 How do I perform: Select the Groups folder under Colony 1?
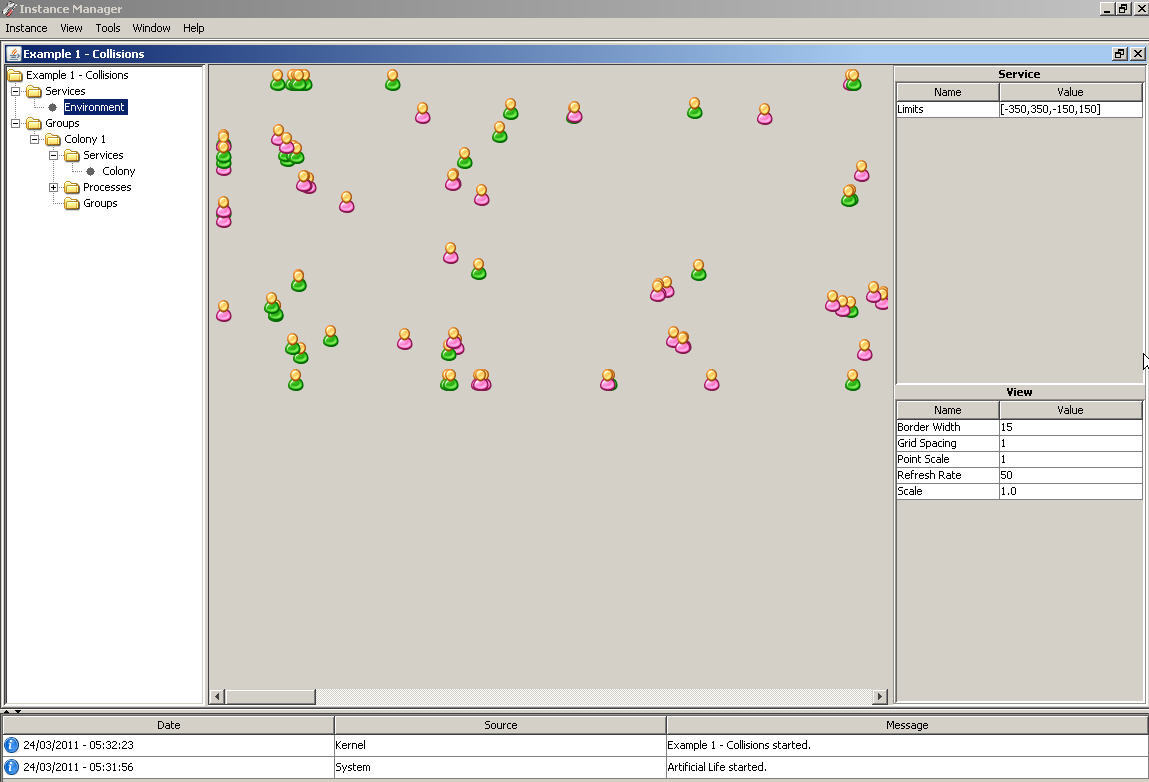coord(100,203)
